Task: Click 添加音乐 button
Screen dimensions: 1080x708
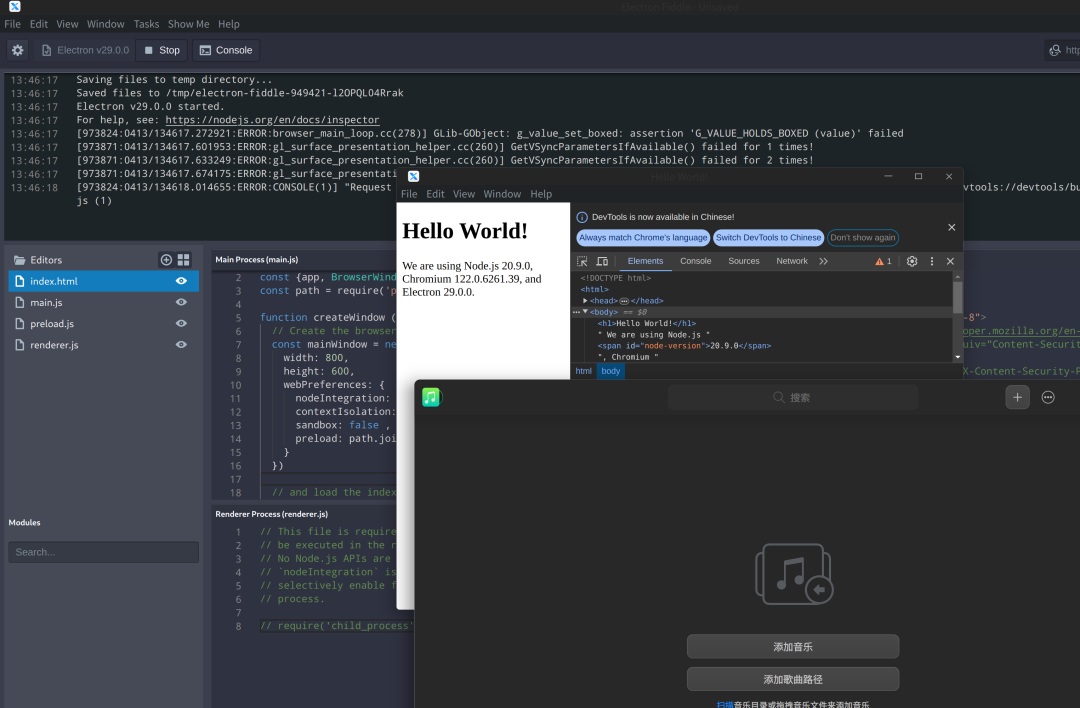Action: 793,647
